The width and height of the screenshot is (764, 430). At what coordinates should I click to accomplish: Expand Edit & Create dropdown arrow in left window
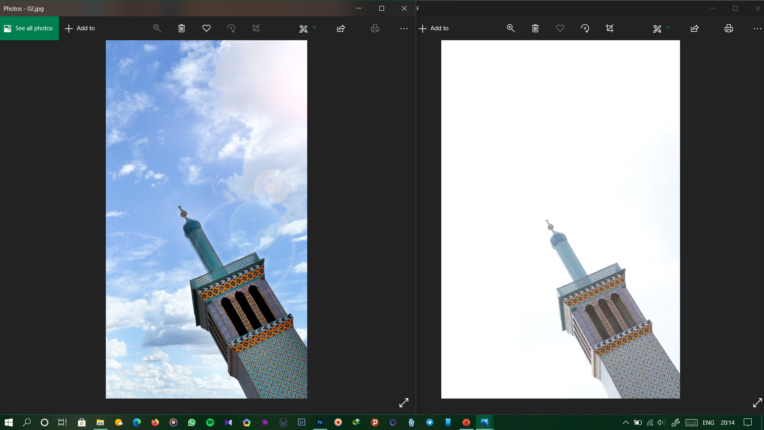point(314,28)
